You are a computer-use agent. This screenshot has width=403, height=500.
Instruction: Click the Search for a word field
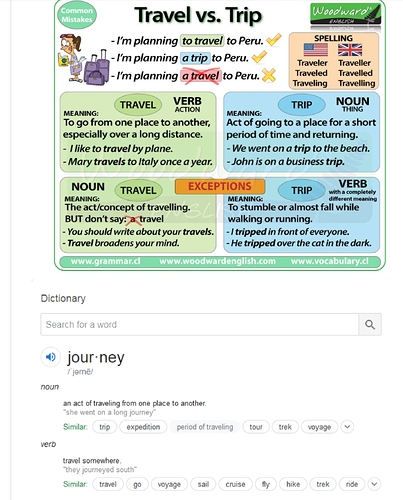[199, 324]
